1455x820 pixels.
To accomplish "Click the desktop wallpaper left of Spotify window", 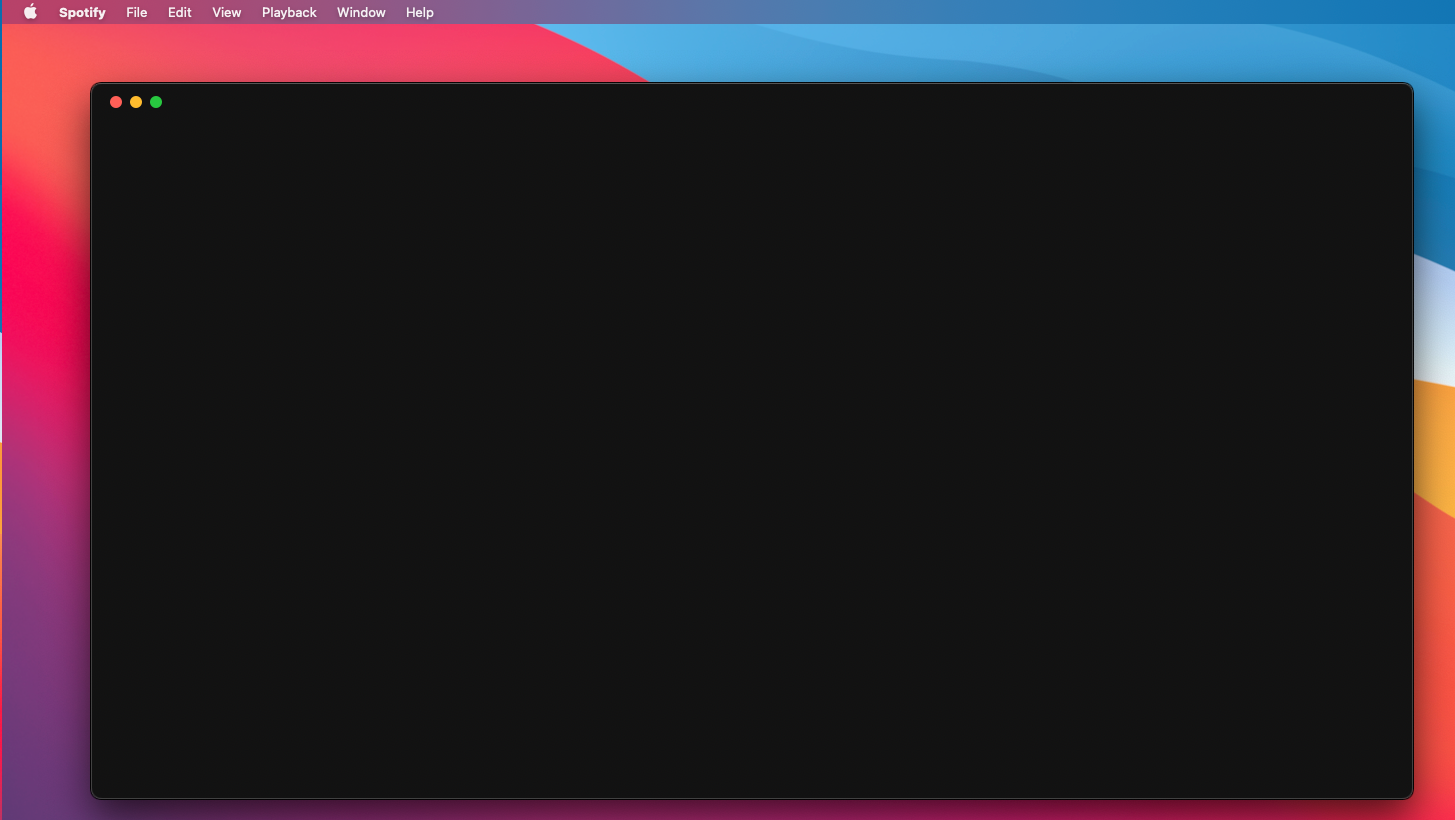I will click(x=45, y=440).
